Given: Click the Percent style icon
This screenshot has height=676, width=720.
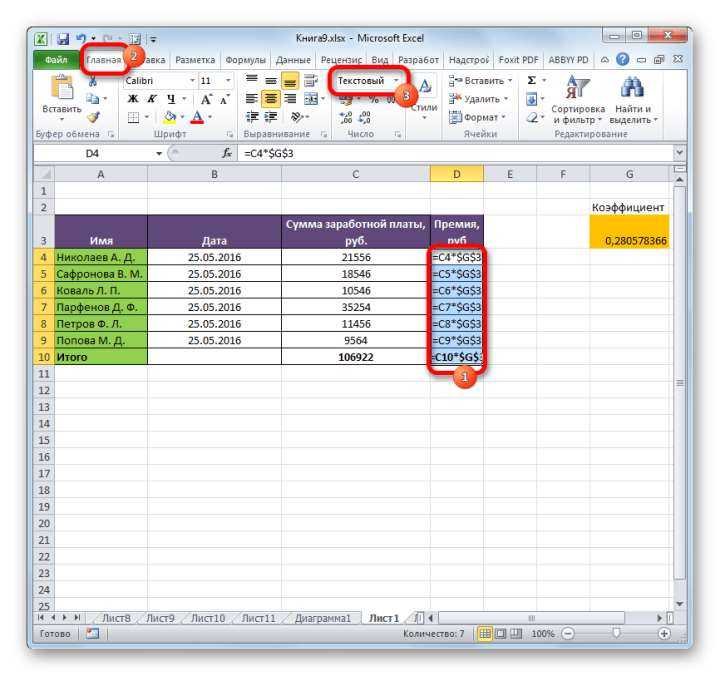Looking at the screenshot, I should [374, 100].
